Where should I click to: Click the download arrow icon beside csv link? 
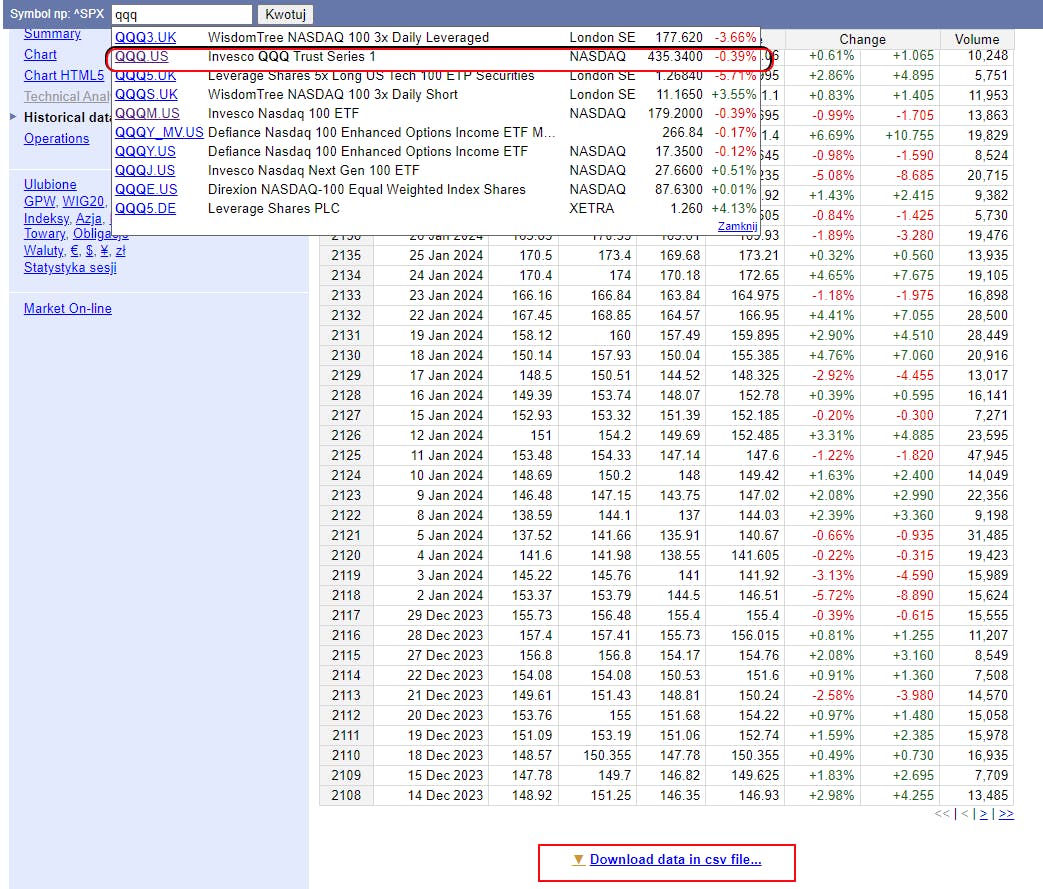pos(578,860)
